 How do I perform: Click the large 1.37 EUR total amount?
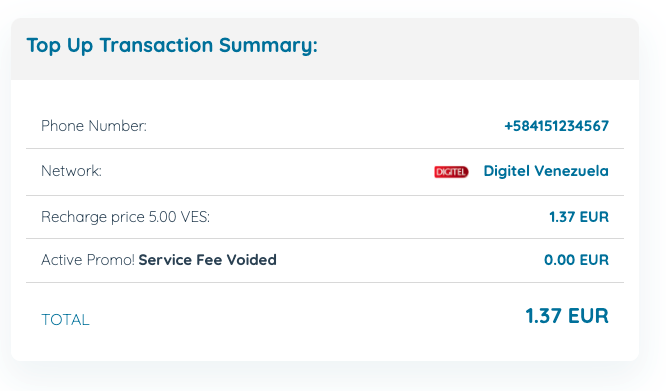pyautogui.click(x=567, y=316)
